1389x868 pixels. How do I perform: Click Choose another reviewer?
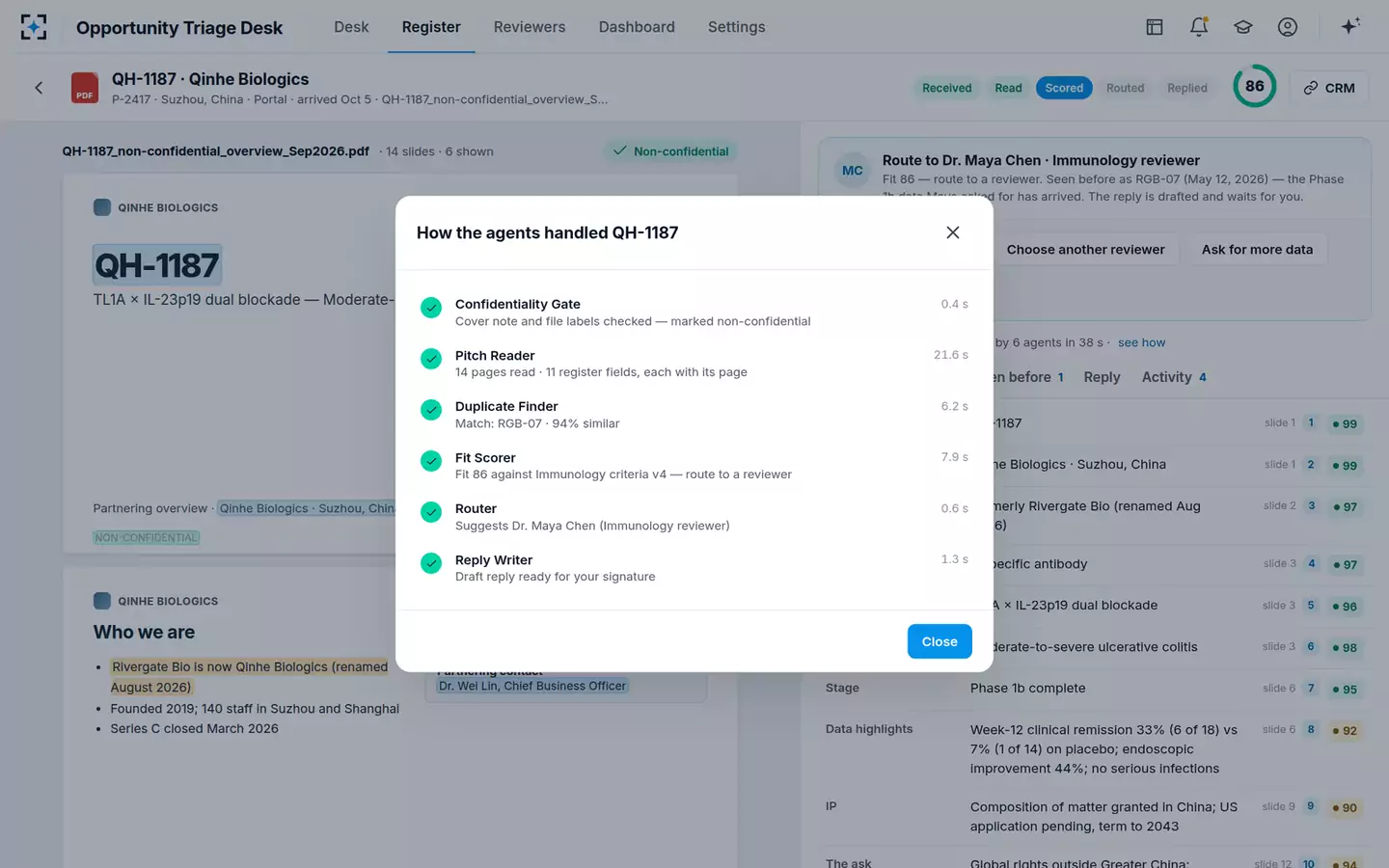click(x=1085, y=250)
